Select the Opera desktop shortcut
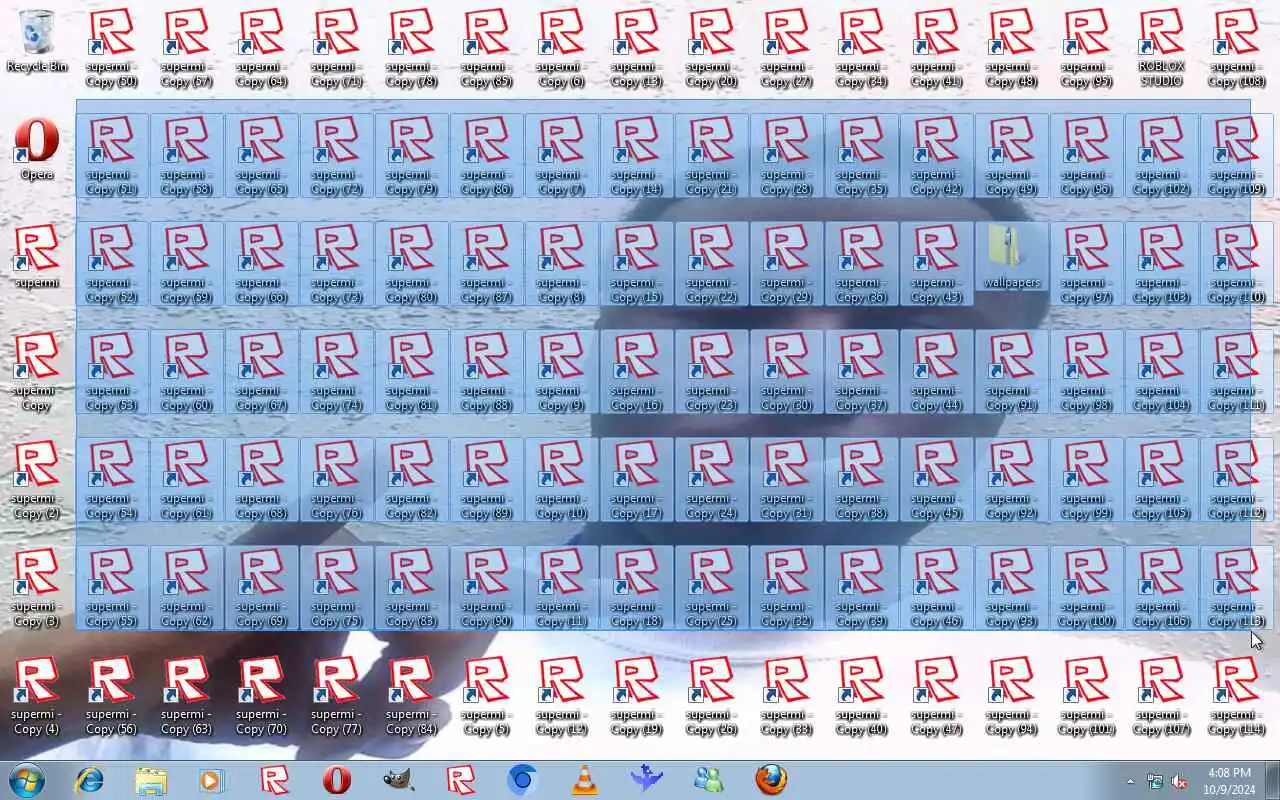Image resolution: width=1280 pixels, height=800 pixels. 37,149
